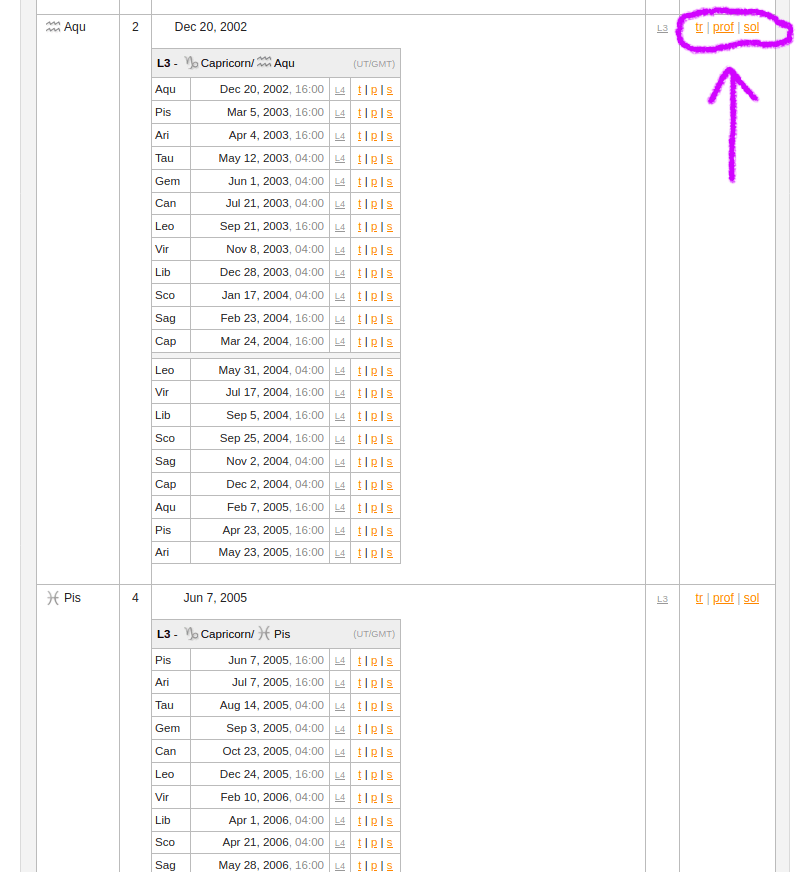
Task: Click 'p' link in Gem Jun 1, 2003 row
Action: click(374, 182)
